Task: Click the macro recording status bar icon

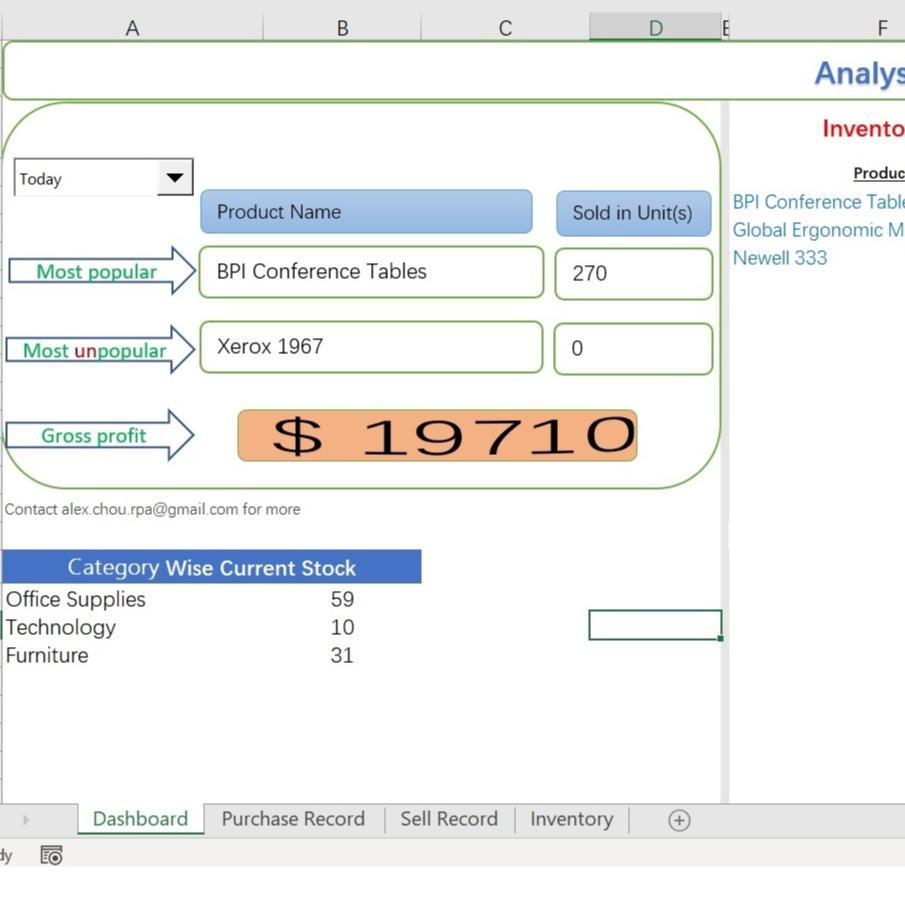Action: pos(51,855)
